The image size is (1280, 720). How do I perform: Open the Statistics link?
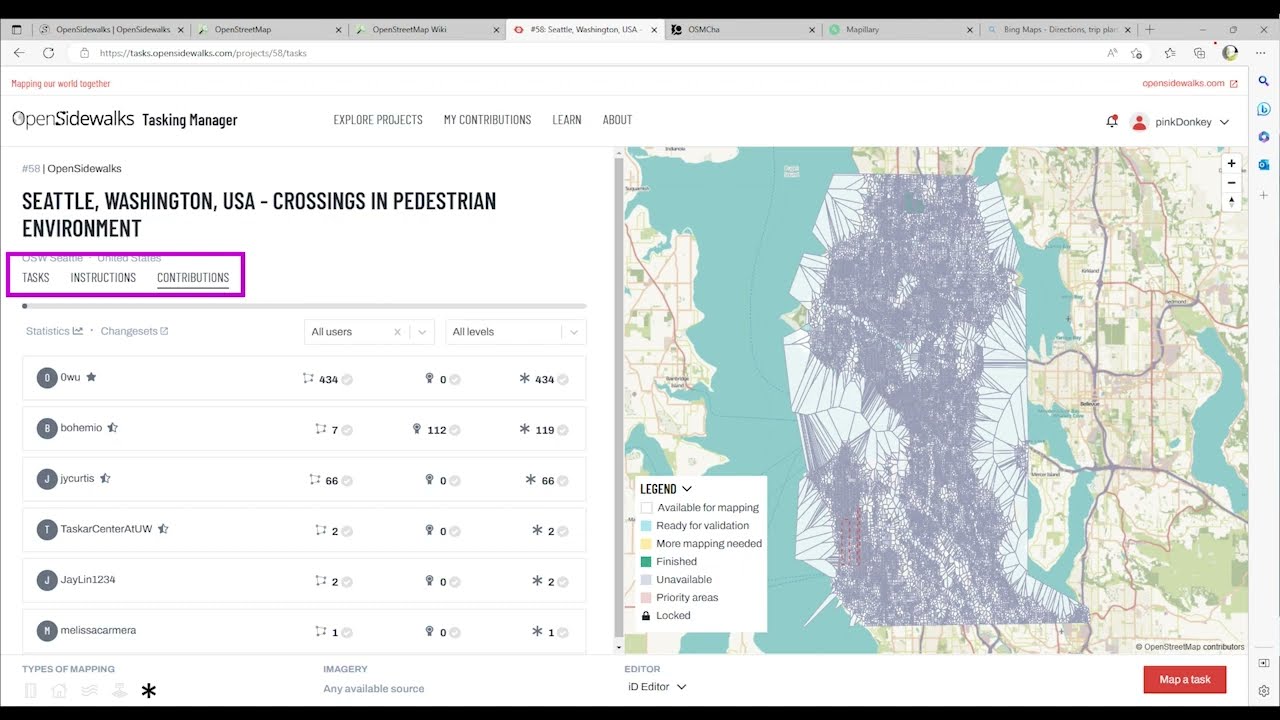[x=54, y=331]
